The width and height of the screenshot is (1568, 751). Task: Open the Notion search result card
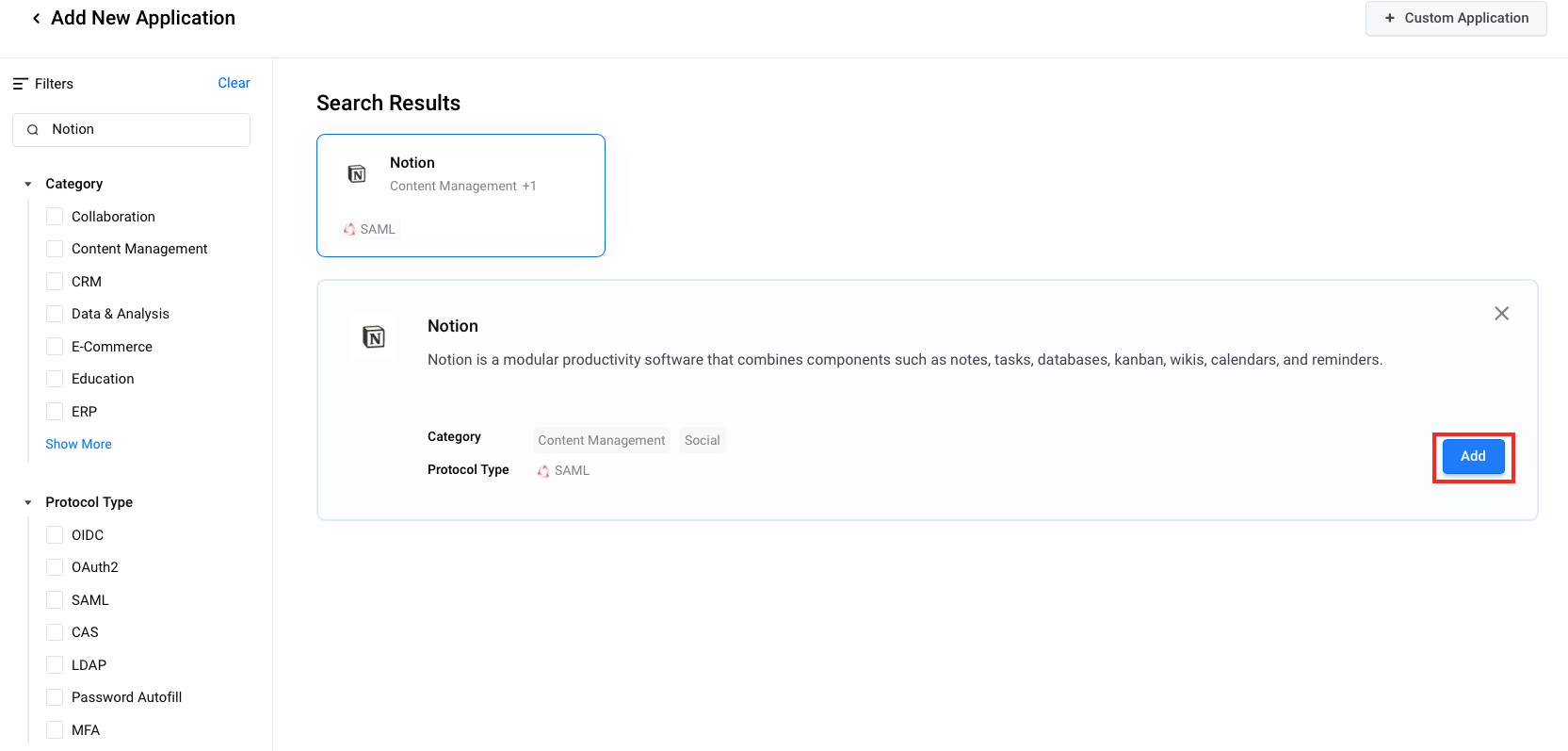tap(461, 195)
